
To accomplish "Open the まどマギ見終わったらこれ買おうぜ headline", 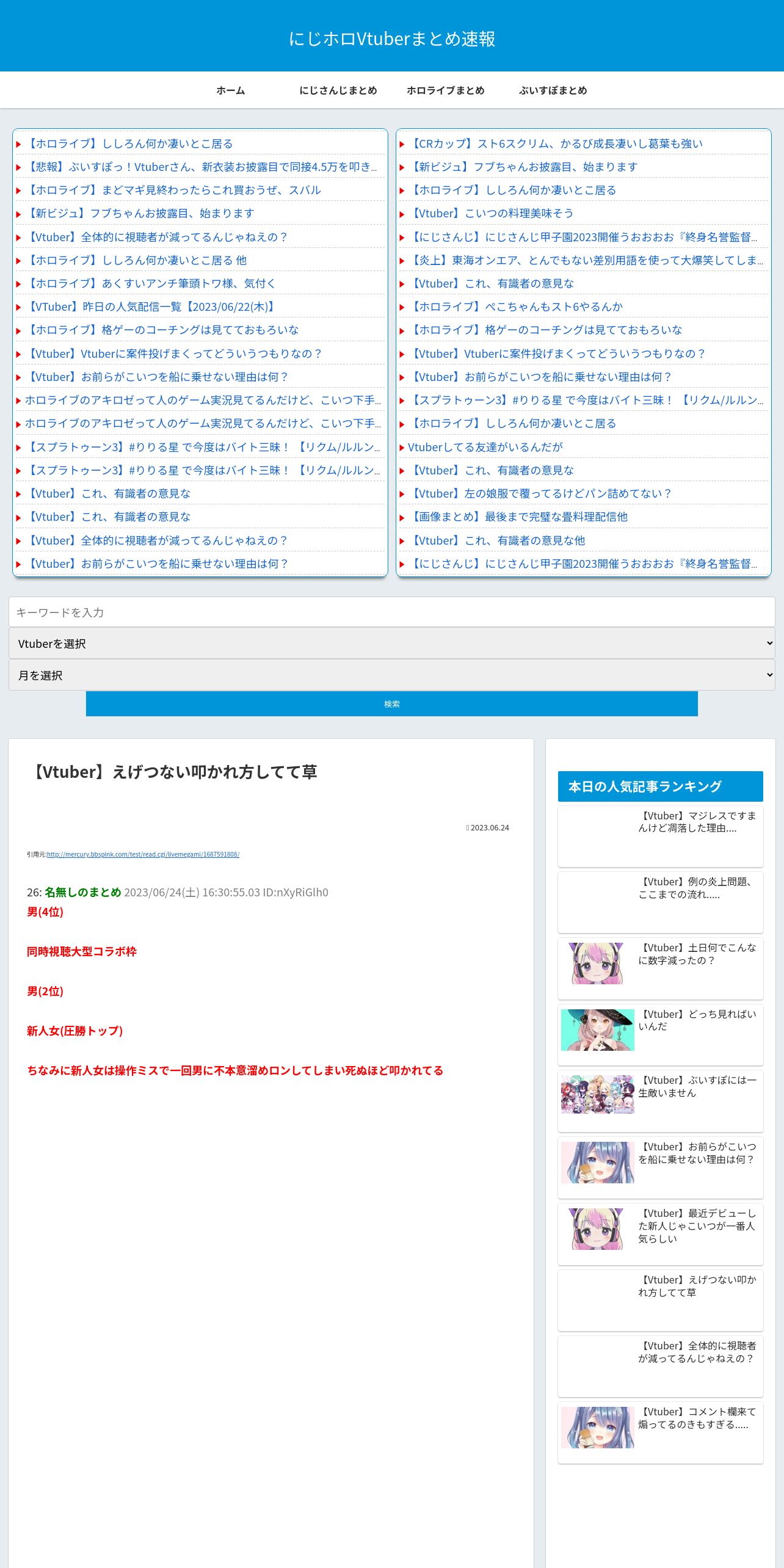I will 173,190.
